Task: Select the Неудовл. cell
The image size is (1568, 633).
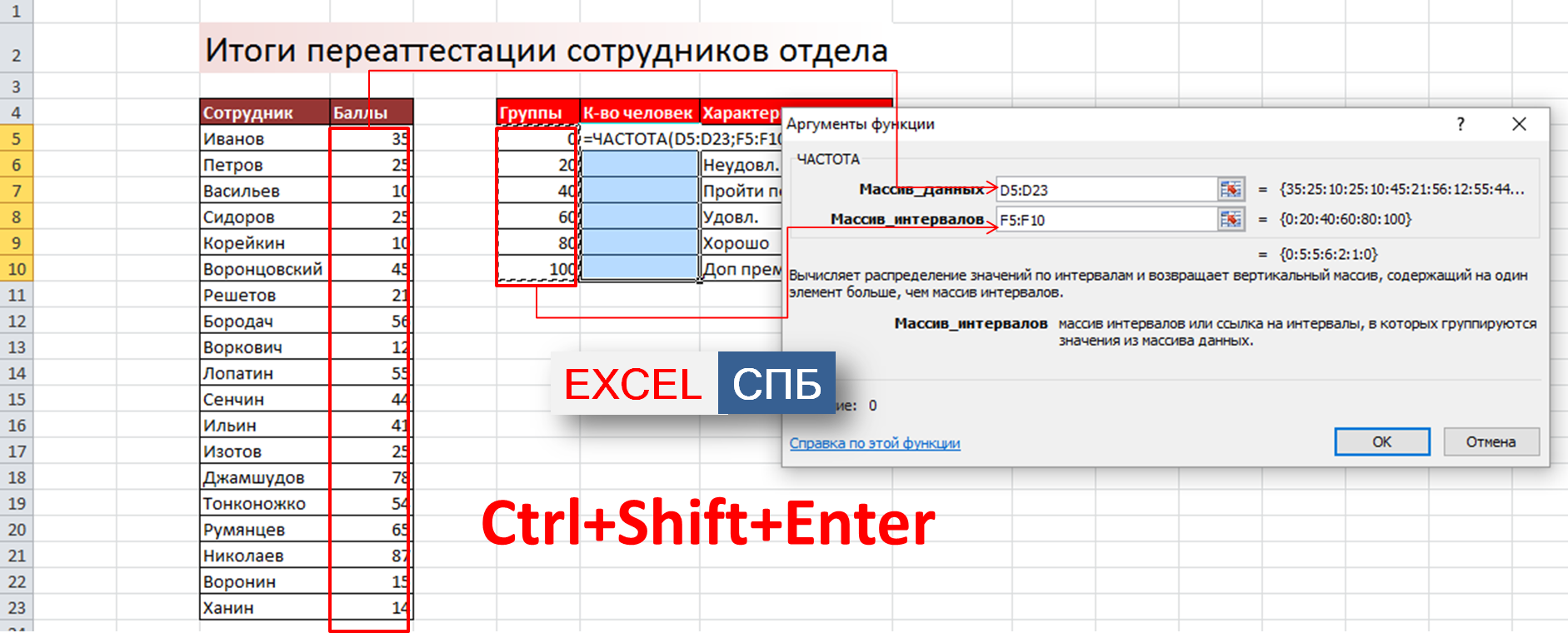Action: [x=740, y=165]
